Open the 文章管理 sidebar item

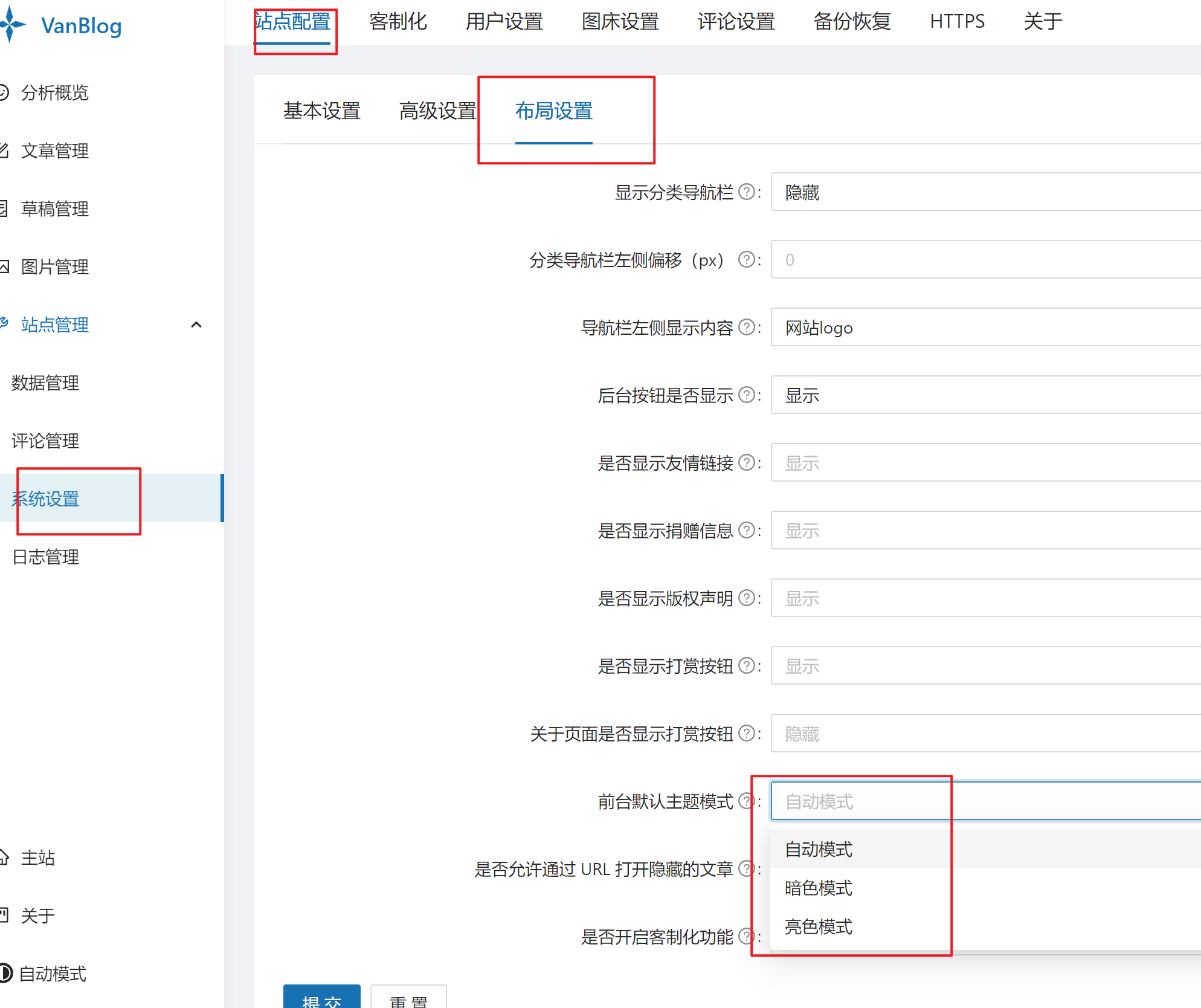click(x=54, y=150)
